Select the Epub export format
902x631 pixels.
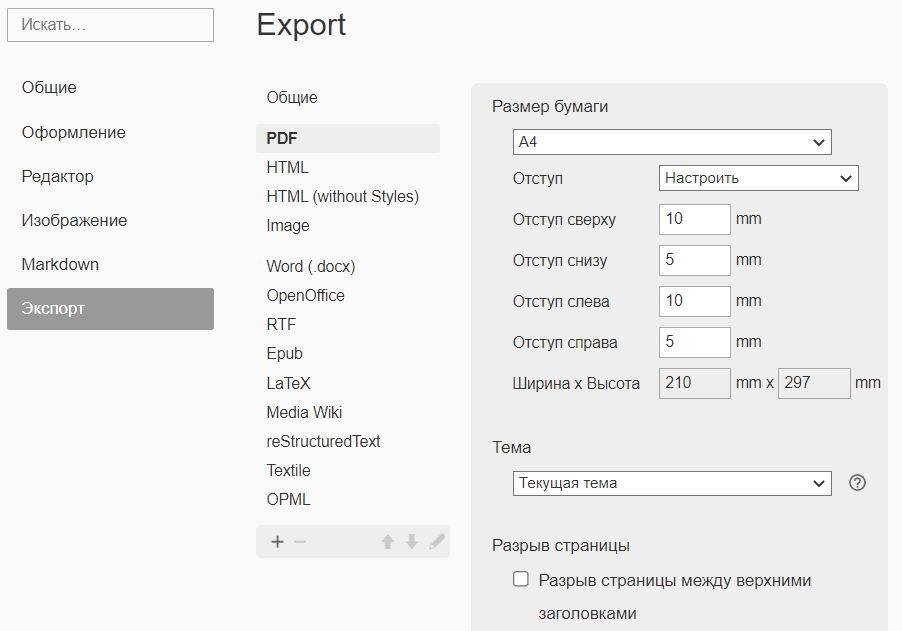pos(285,354)
